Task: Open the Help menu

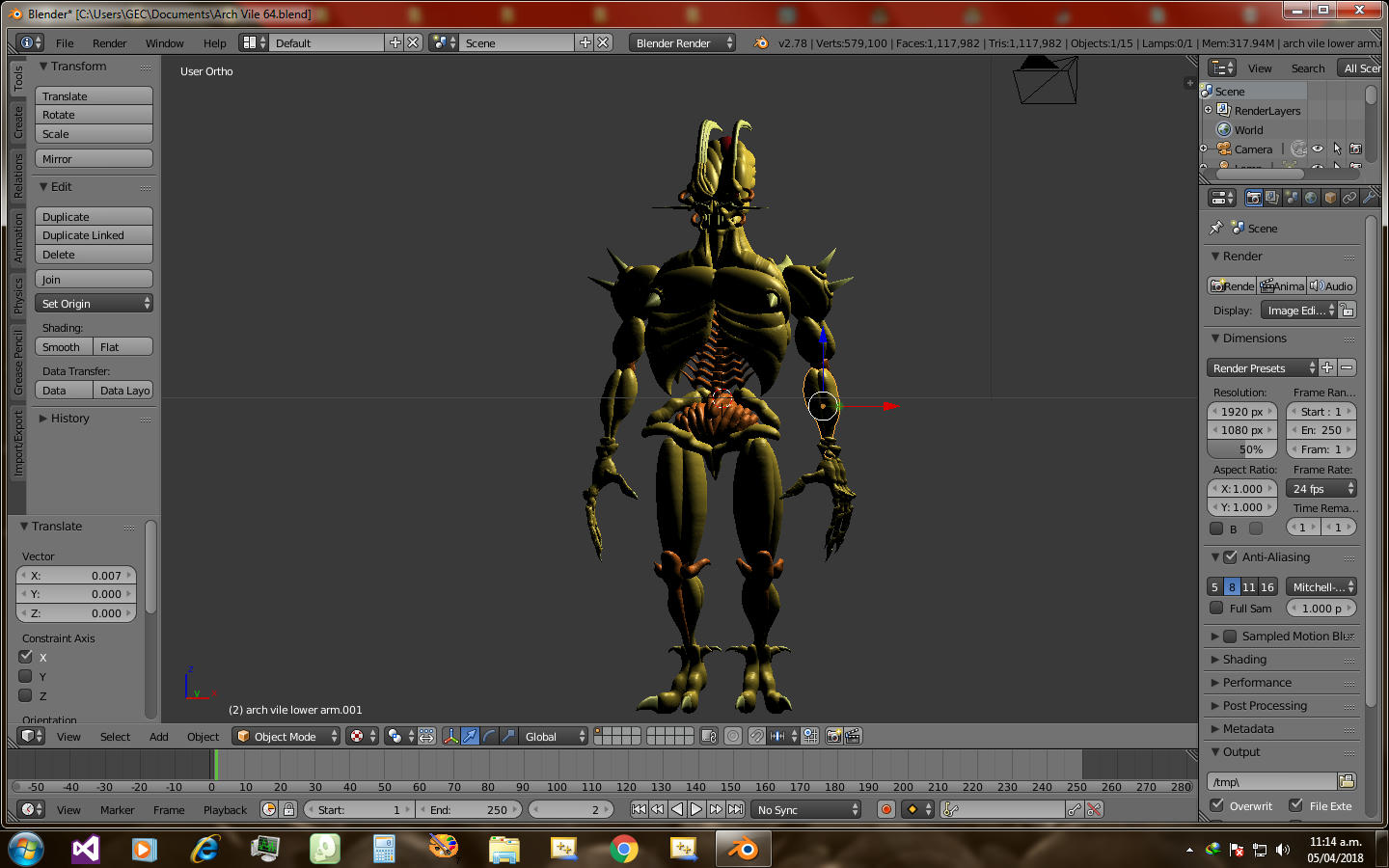Action: tap(214, 42)
